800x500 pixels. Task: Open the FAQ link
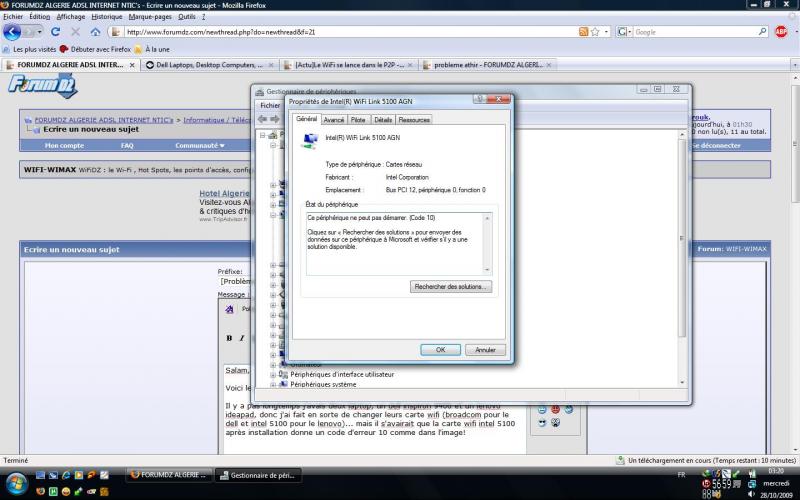pyautogui.click(x=127, y=145)
